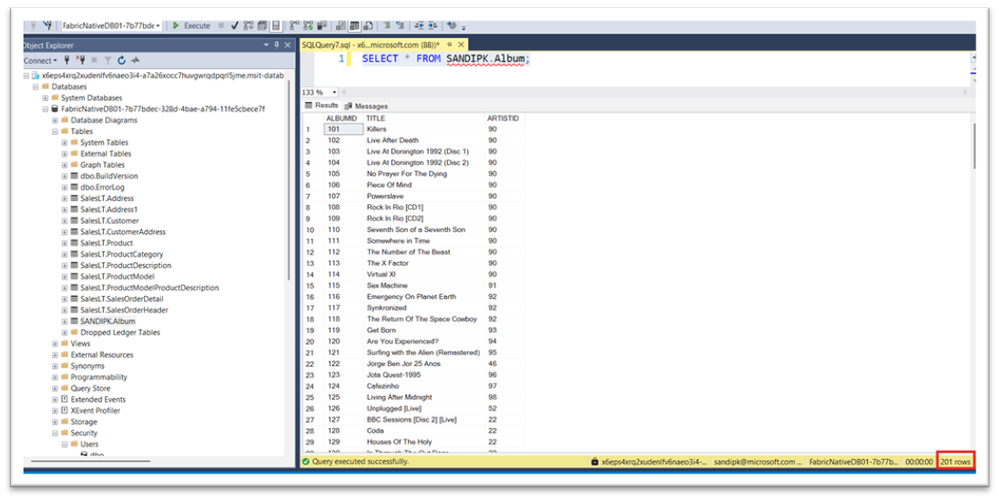Open the Connect dropdown in Object Explorer
The image size is (999, 500).
coord(40,61)
